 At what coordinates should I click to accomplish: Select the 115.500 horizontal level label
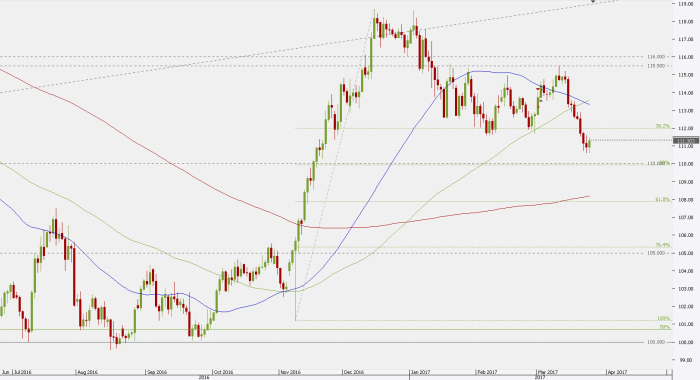coord(656,66)
